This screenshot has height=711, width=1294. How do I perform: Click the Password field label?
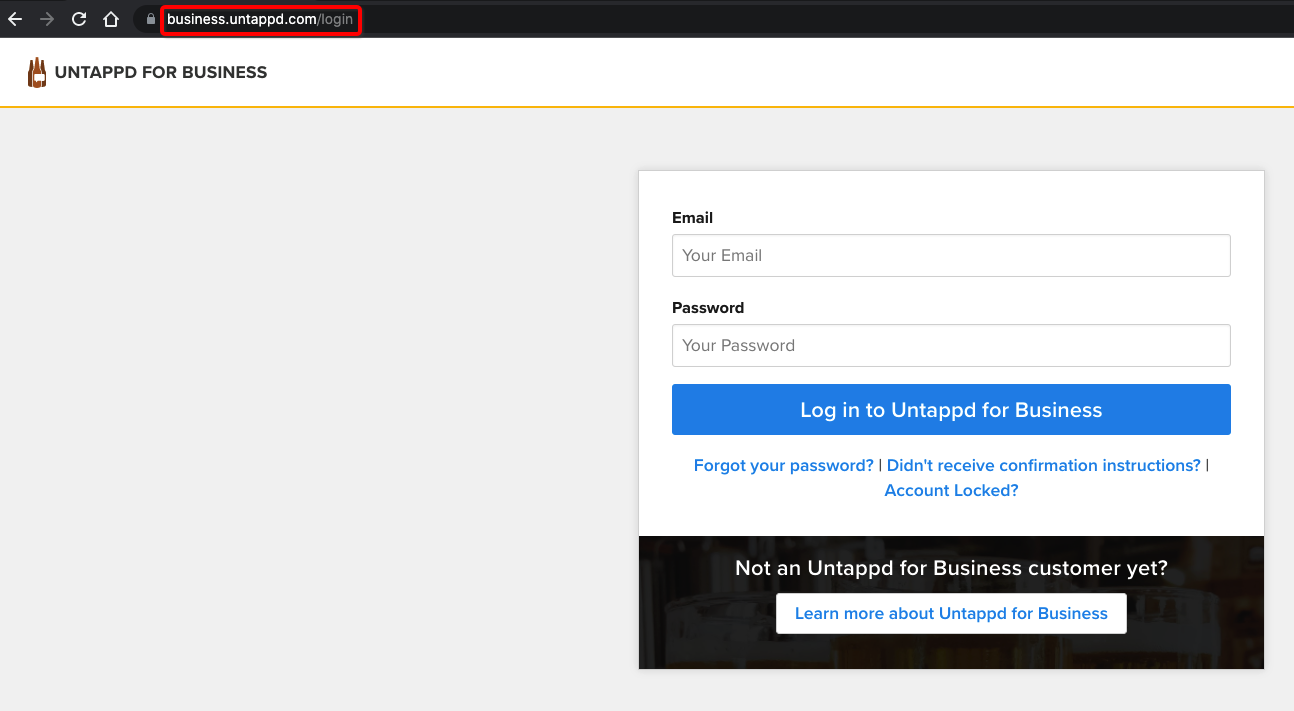[708, 307]
